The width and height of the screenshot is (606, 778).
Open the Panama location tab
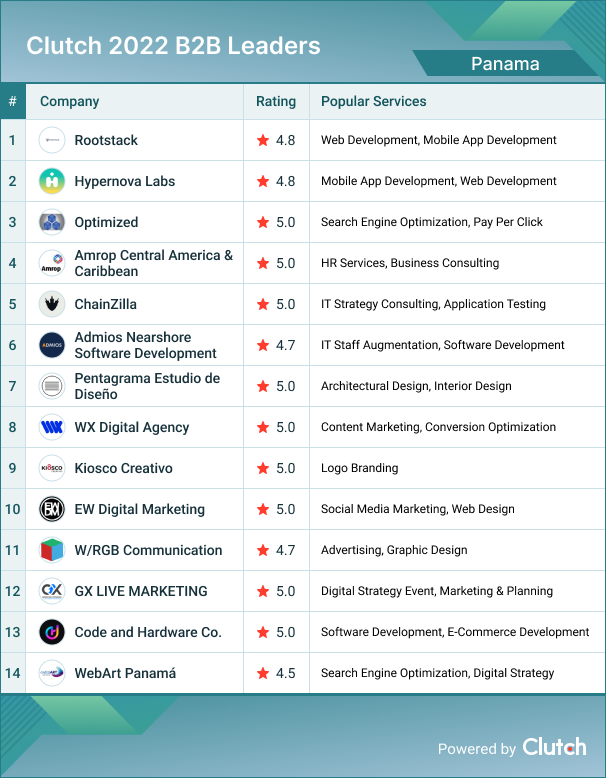point(505,64)
